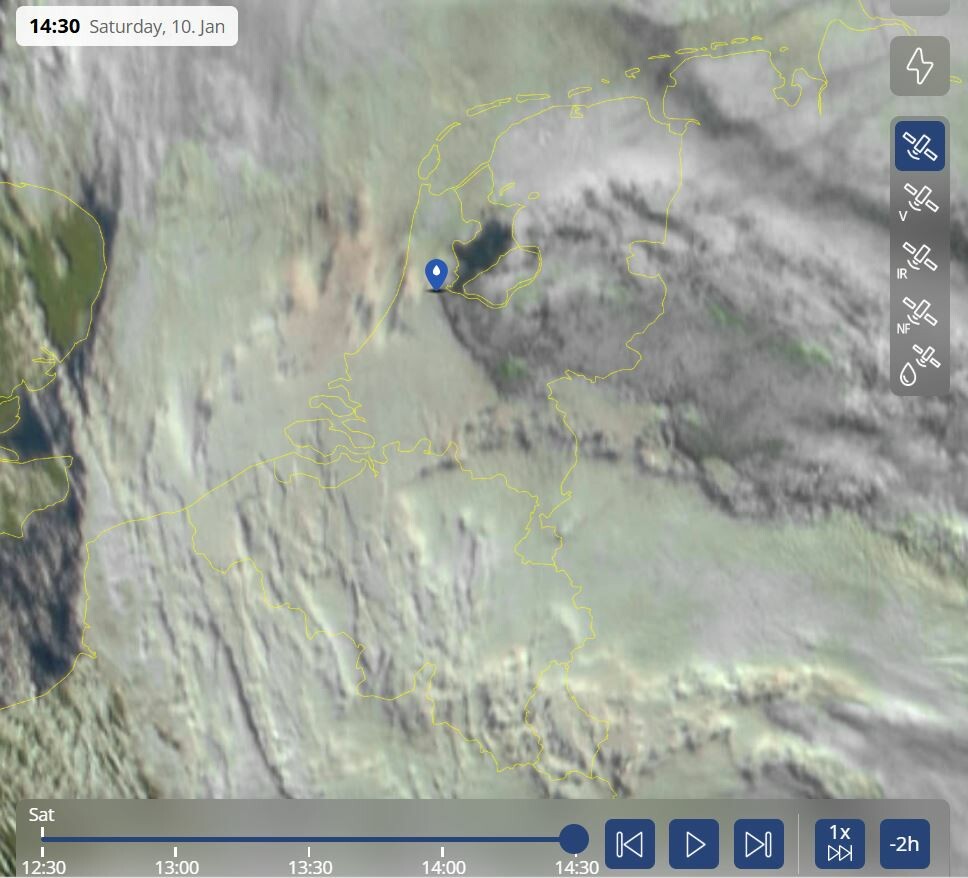Jump to 13:00 on the timeline
Viewport: 968px width, 878px height.
coord(177,868)
